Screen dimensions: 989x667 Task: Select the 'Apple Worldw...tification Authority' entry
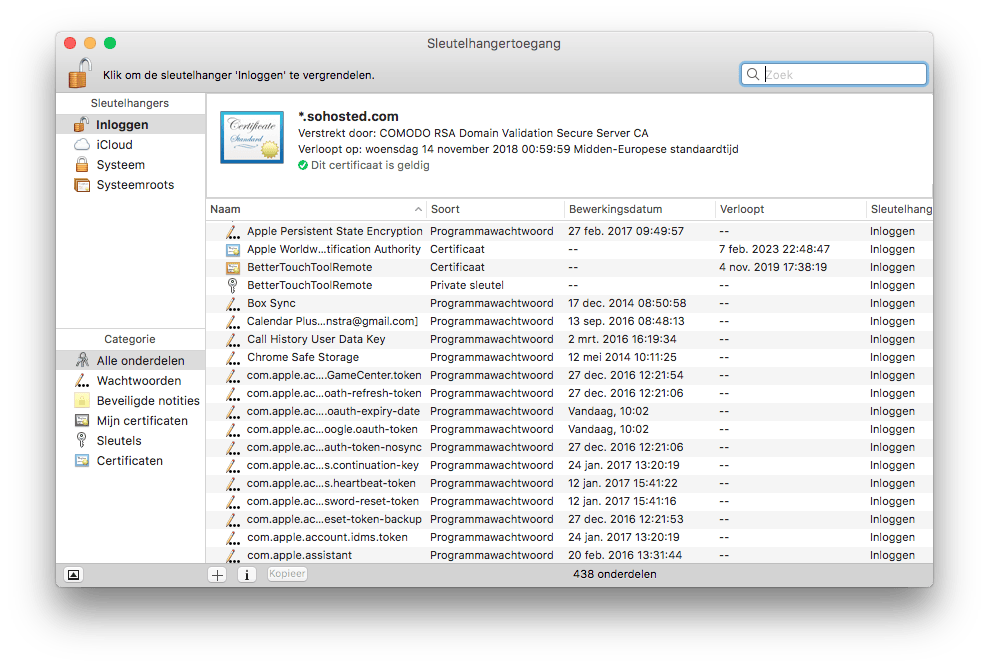tap(569, 249)
